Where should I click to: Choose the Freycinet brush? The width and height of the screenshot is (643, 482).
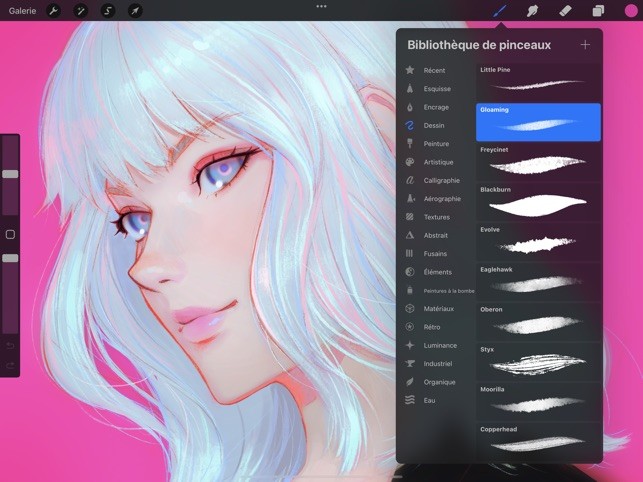tap(538, 162)
